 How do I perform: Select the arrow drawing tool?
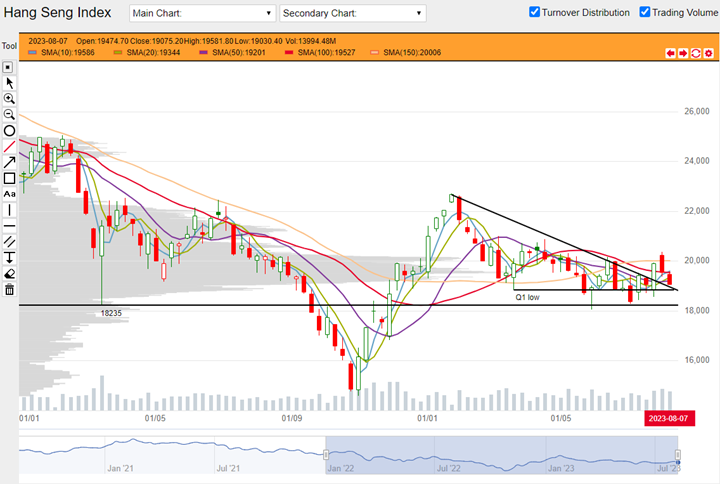tap(9, 163)
